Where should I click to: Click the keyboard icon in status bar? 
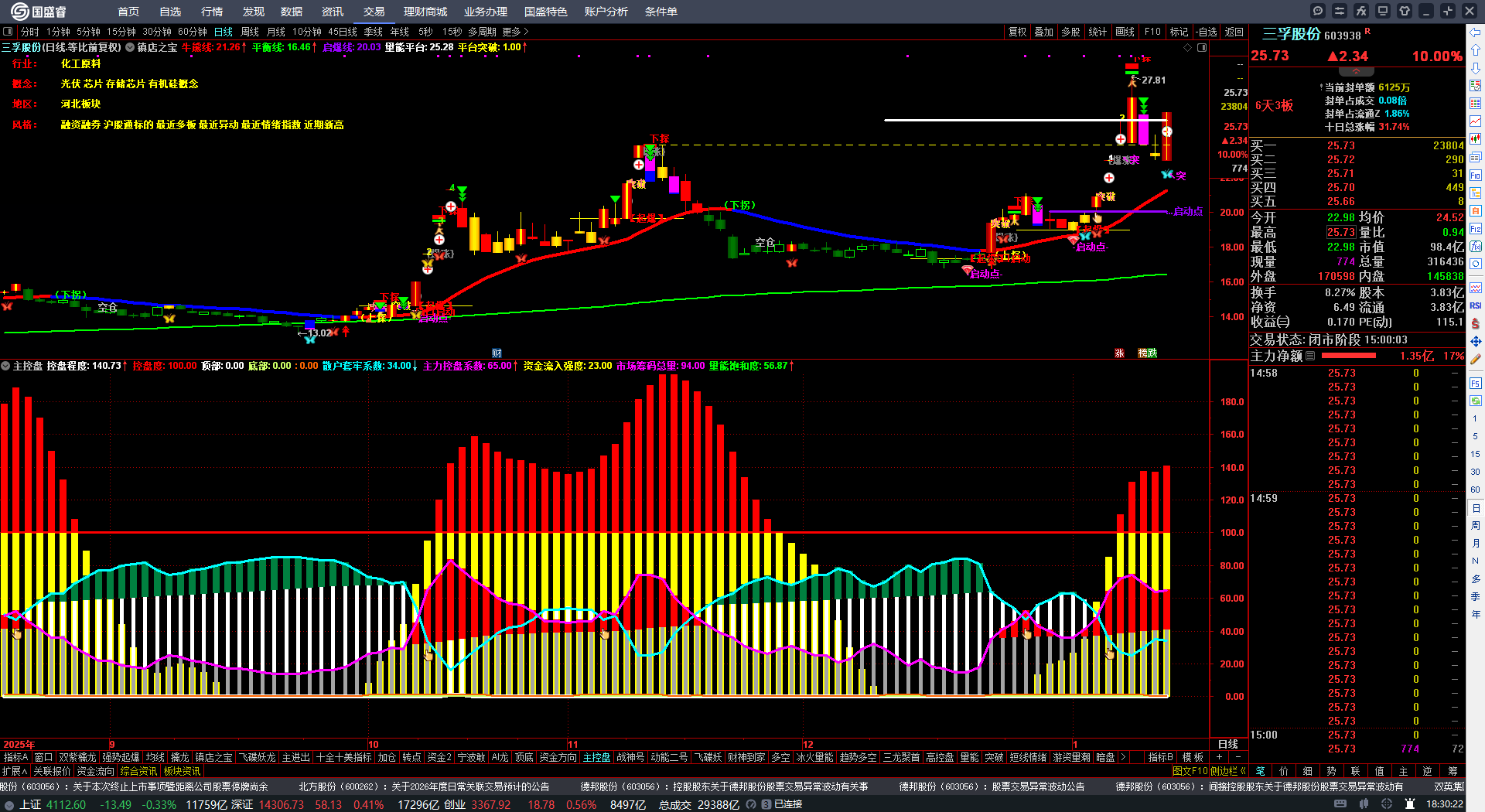pos(1340,804)
